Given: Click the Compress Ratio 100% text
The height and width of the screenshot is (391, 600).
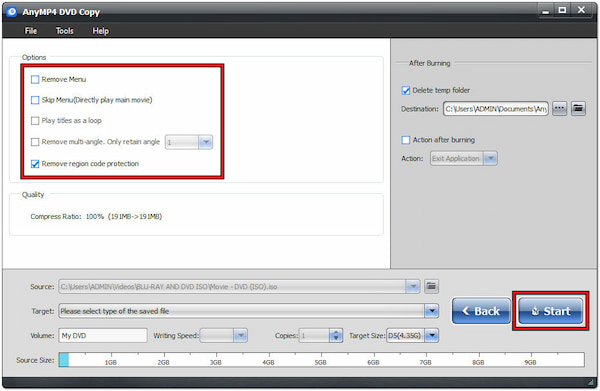Looking at the screenshot, I should click(x=96, y=217).
